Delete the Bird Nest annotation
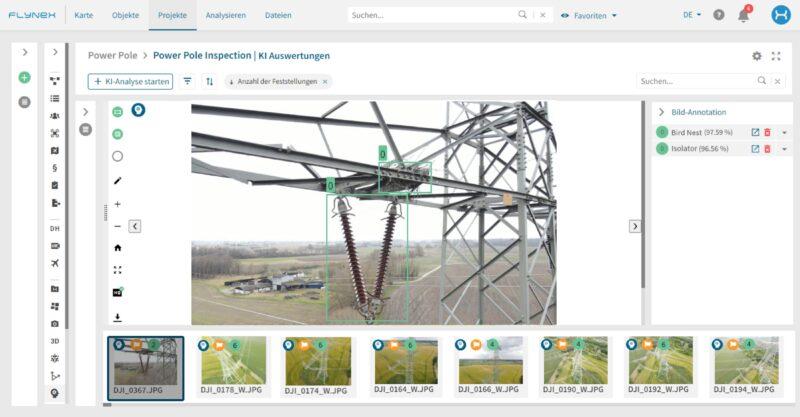This screenshot has width=800, height=417. [x=767, y=132]
